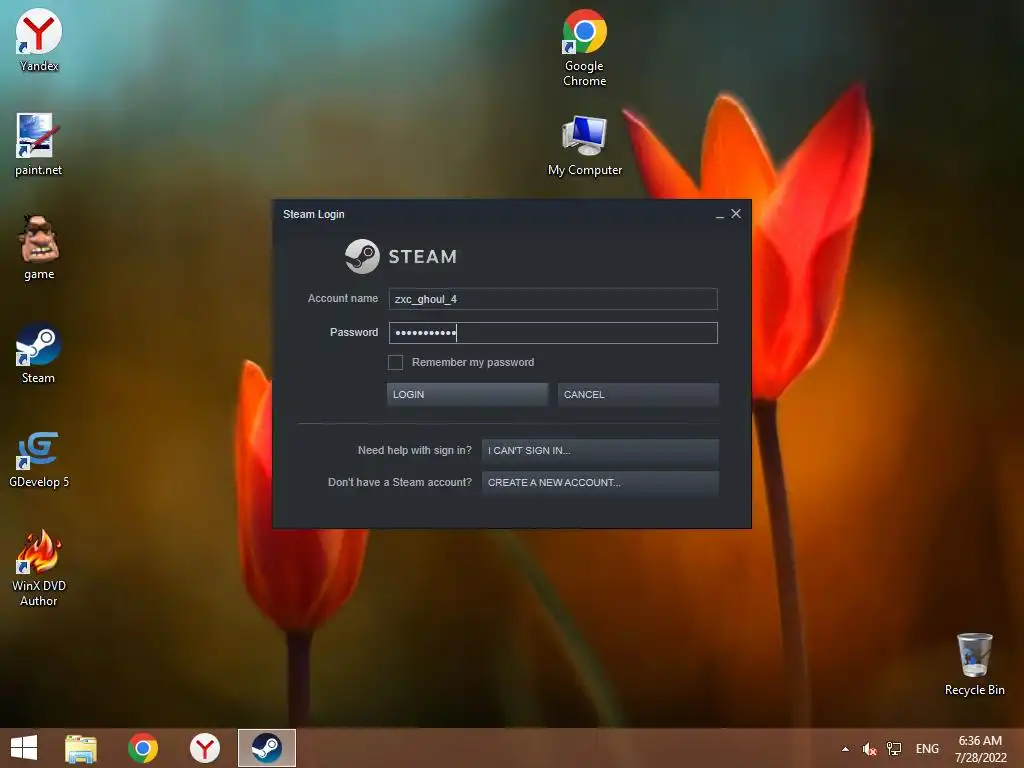Select the Google Chrome desktop icon

point(584,48)
